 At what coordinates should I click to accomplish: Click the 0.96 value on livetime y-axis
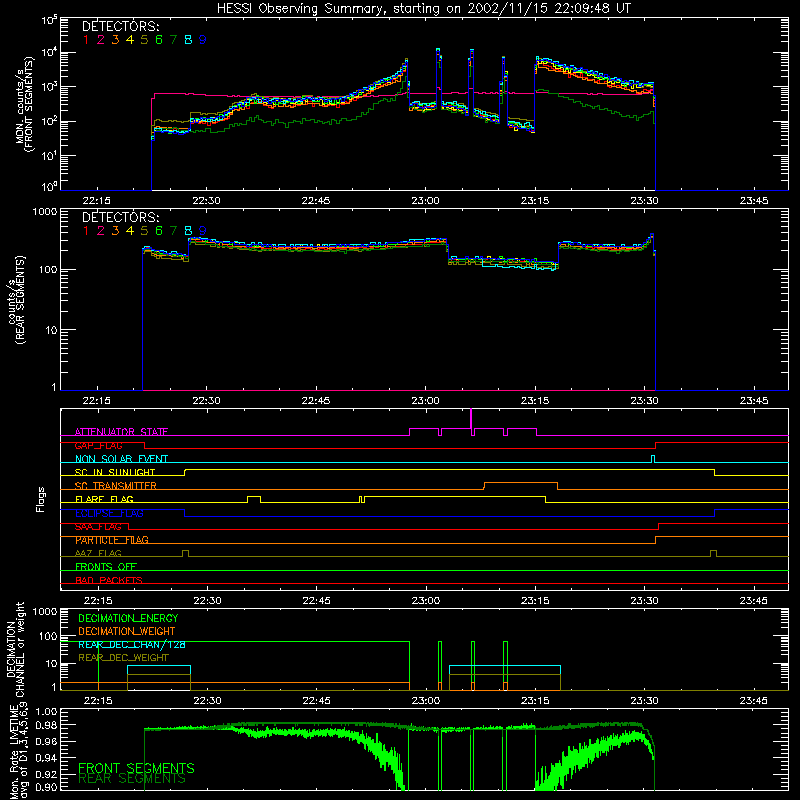45,741
